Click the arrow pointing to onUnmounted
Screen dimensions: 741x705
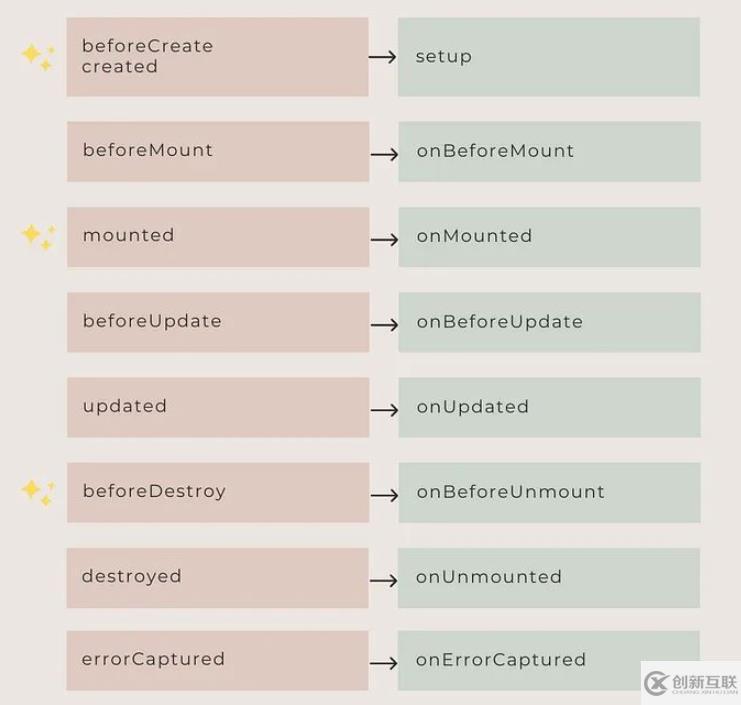(x=384, y=579)
